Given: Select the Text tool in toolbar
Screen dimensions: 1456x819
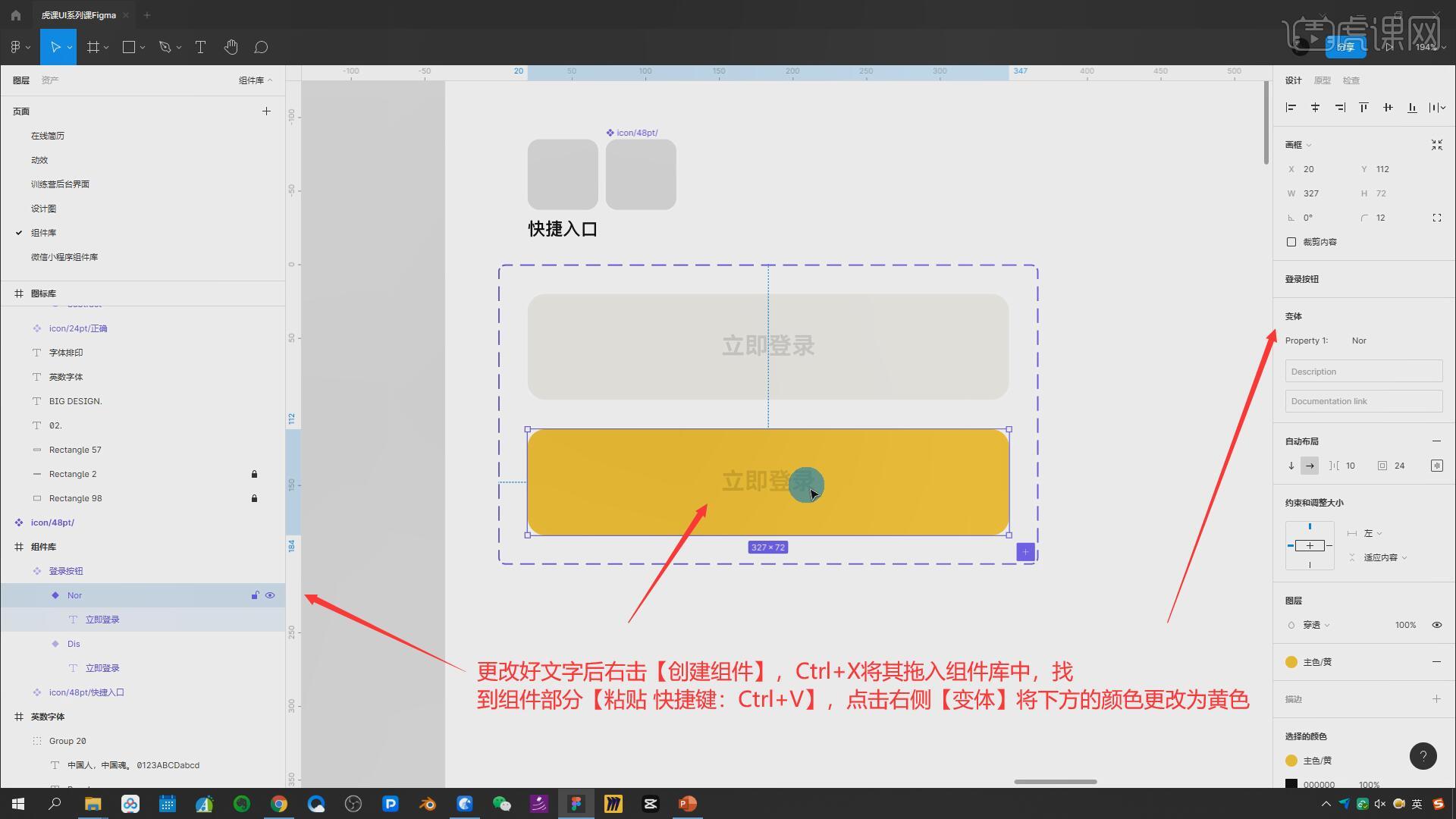Looking at the screenshot, I should tap(200, 47).
